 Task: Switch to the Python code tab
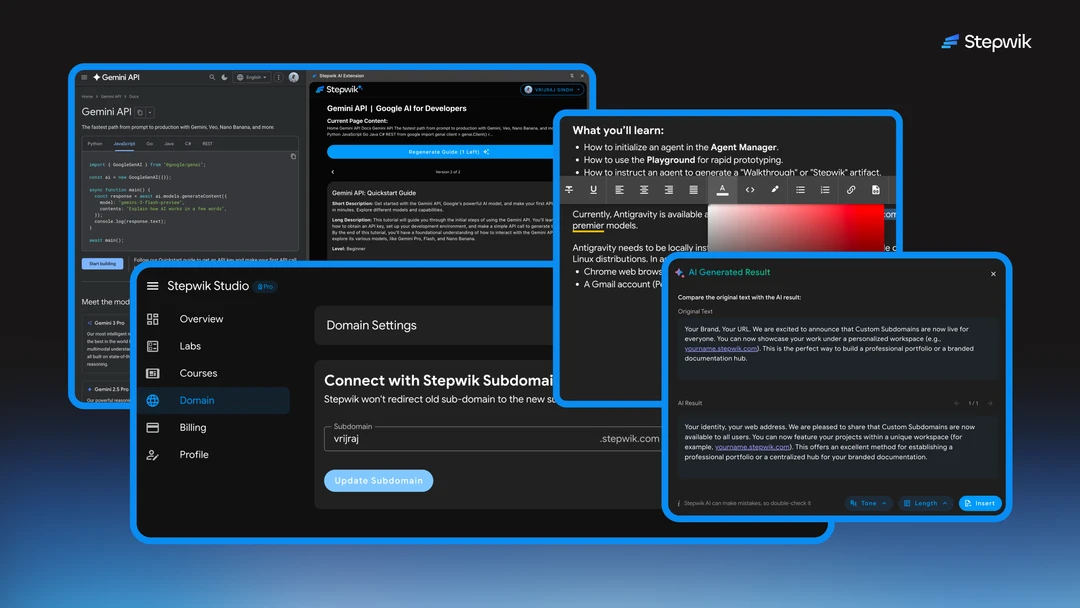95,144
